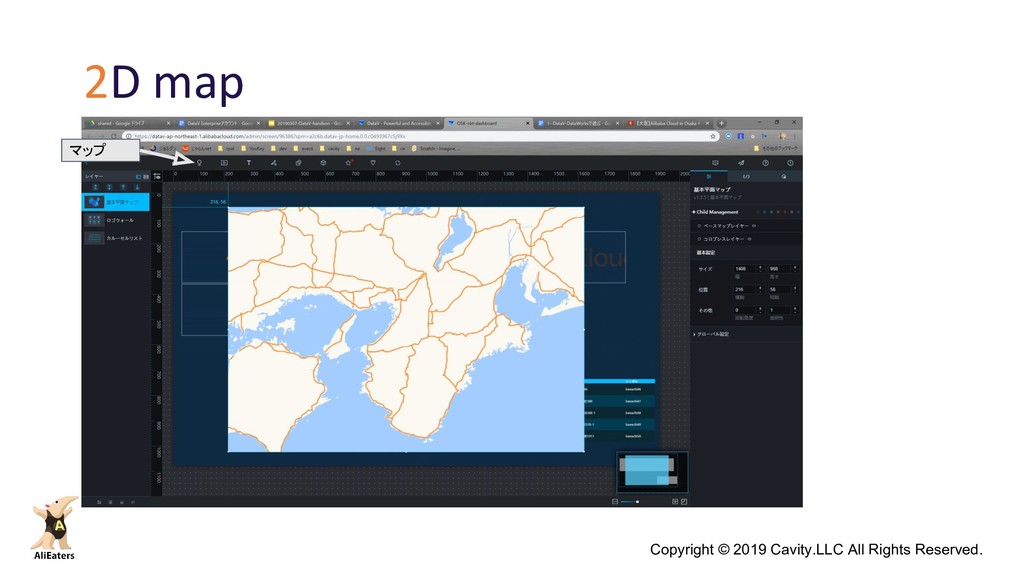Switch to data tab in right panel
Image resolution: width=1024 pixels, height=576 pixels.
[x=746, y=176]
